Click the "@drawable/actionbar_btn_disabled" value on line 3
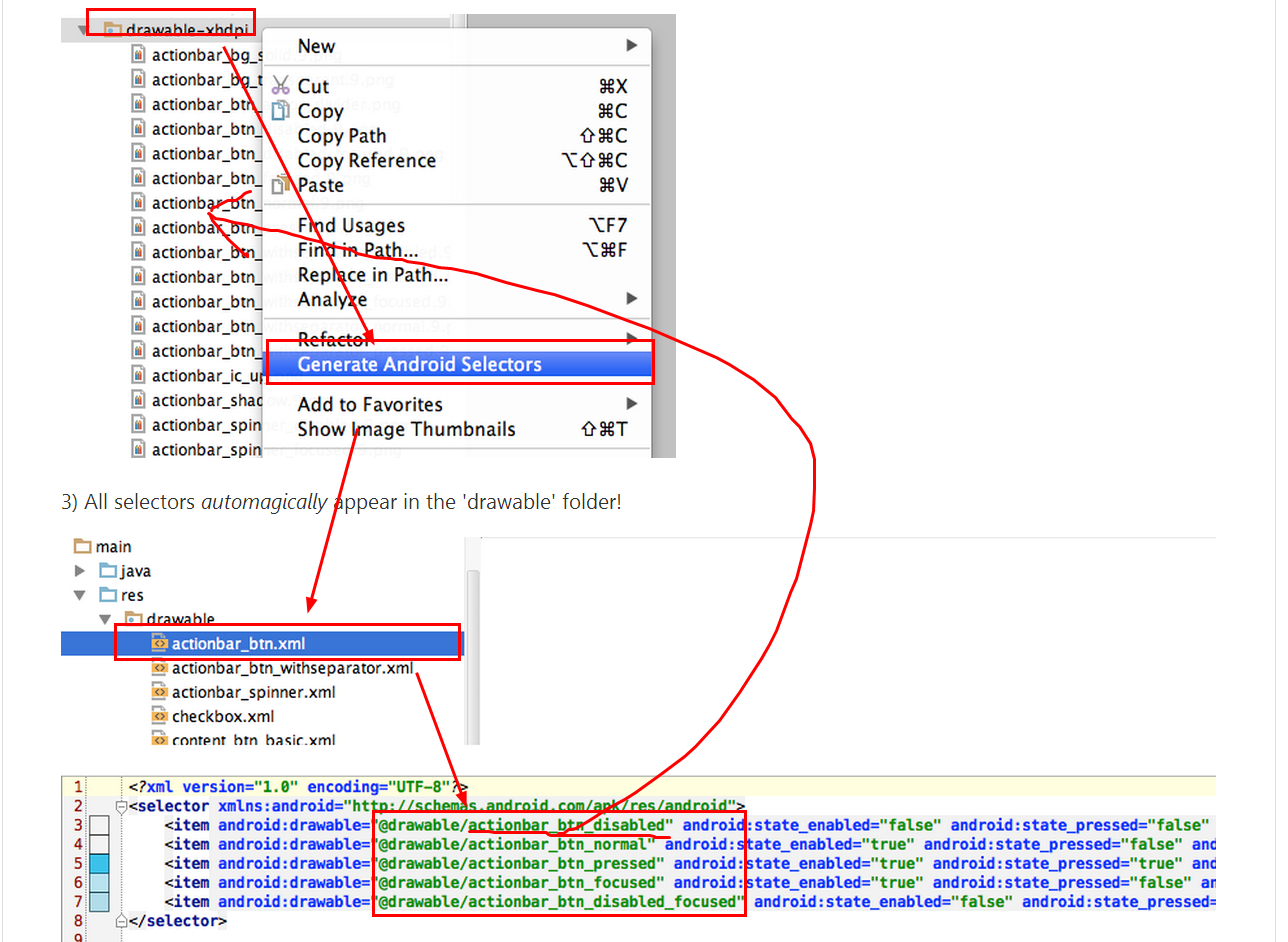The height and width of the screenshot is (942, 1288). click(524, 825)
